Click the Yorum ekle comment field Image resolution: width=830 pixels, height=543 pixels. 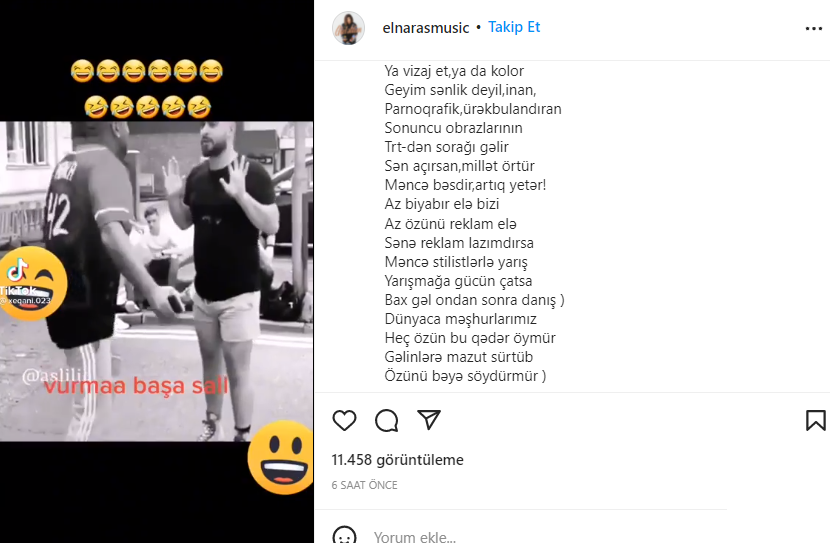tap(545, 536)
